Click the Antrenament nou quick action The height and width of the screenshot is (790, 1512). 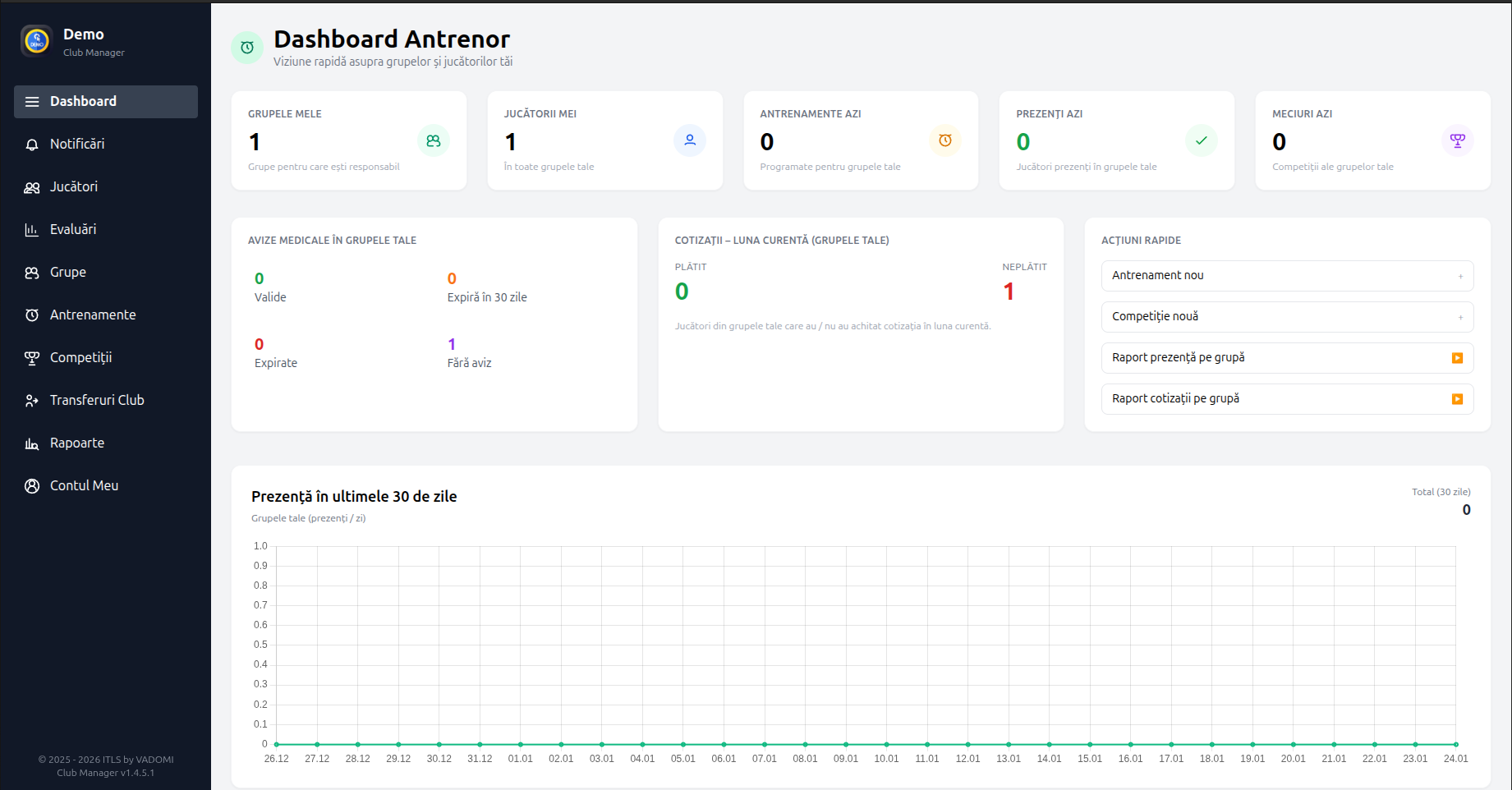tap(1286, 275)
